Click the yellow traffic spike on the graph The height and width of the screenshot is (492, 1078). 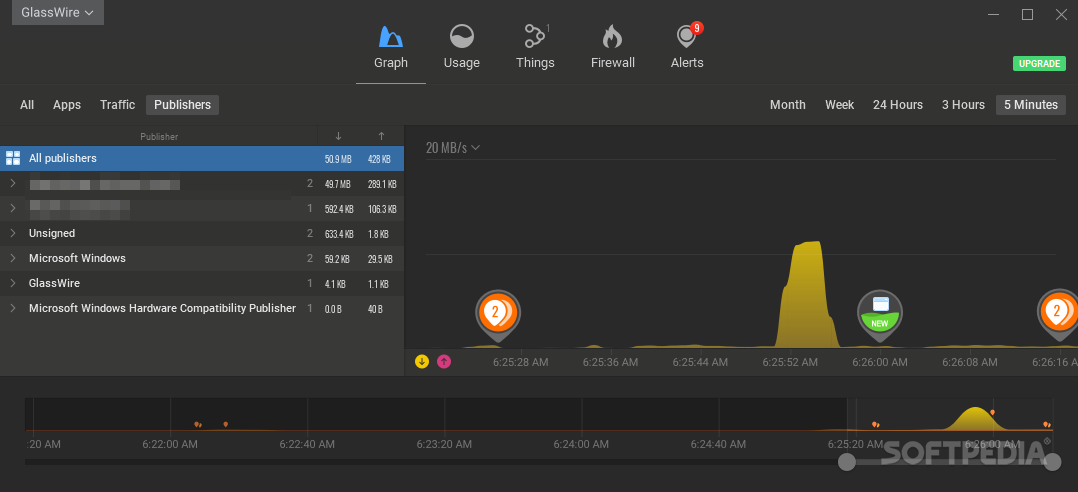[807, 295]
